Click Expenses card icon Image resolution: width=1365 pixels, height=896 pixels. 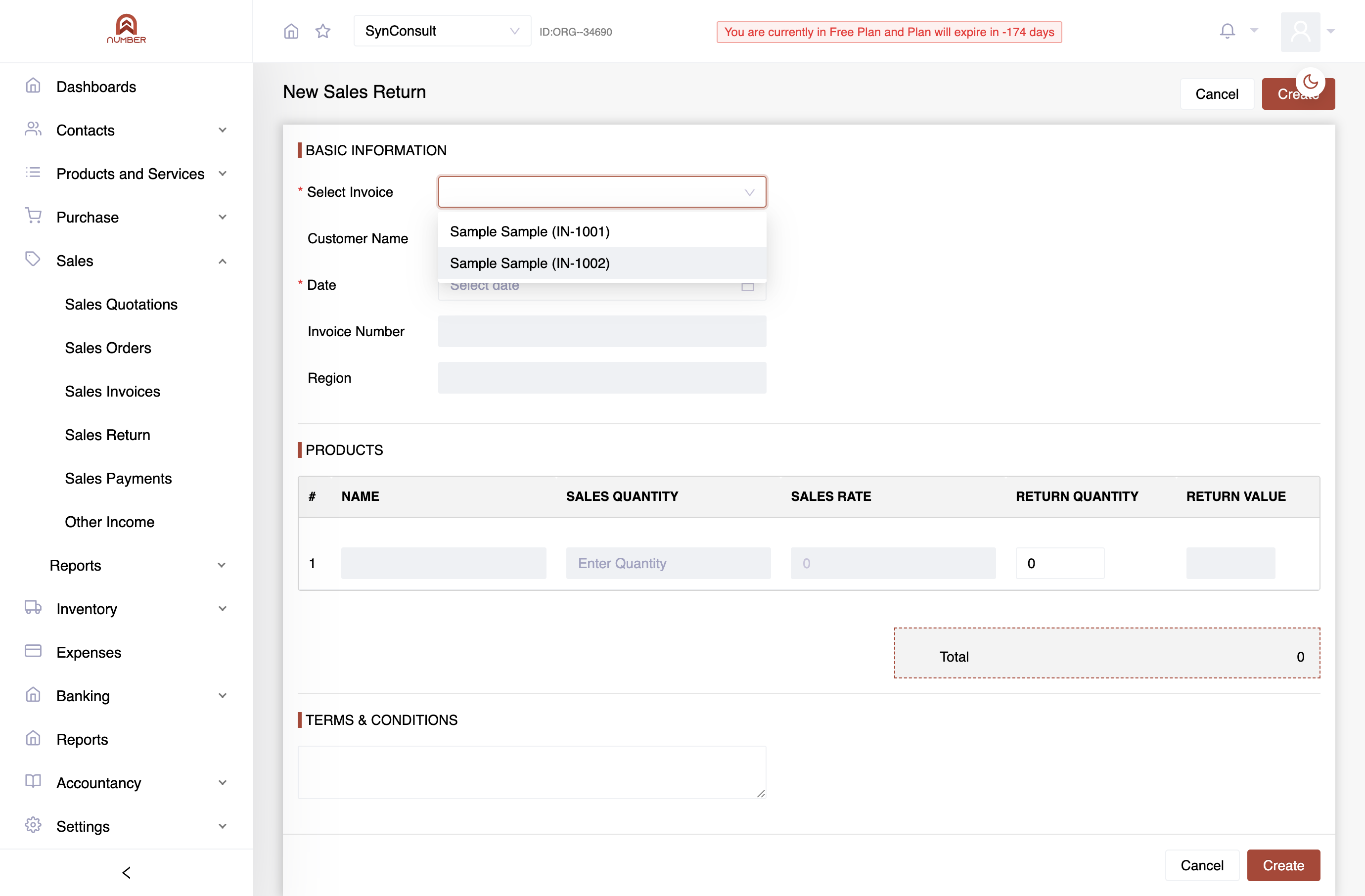tap(33, 651)
